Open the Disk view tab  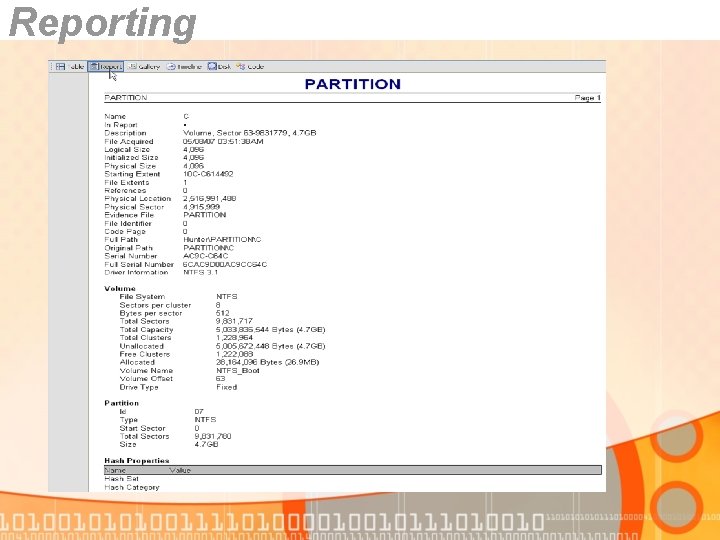(219, 67)
